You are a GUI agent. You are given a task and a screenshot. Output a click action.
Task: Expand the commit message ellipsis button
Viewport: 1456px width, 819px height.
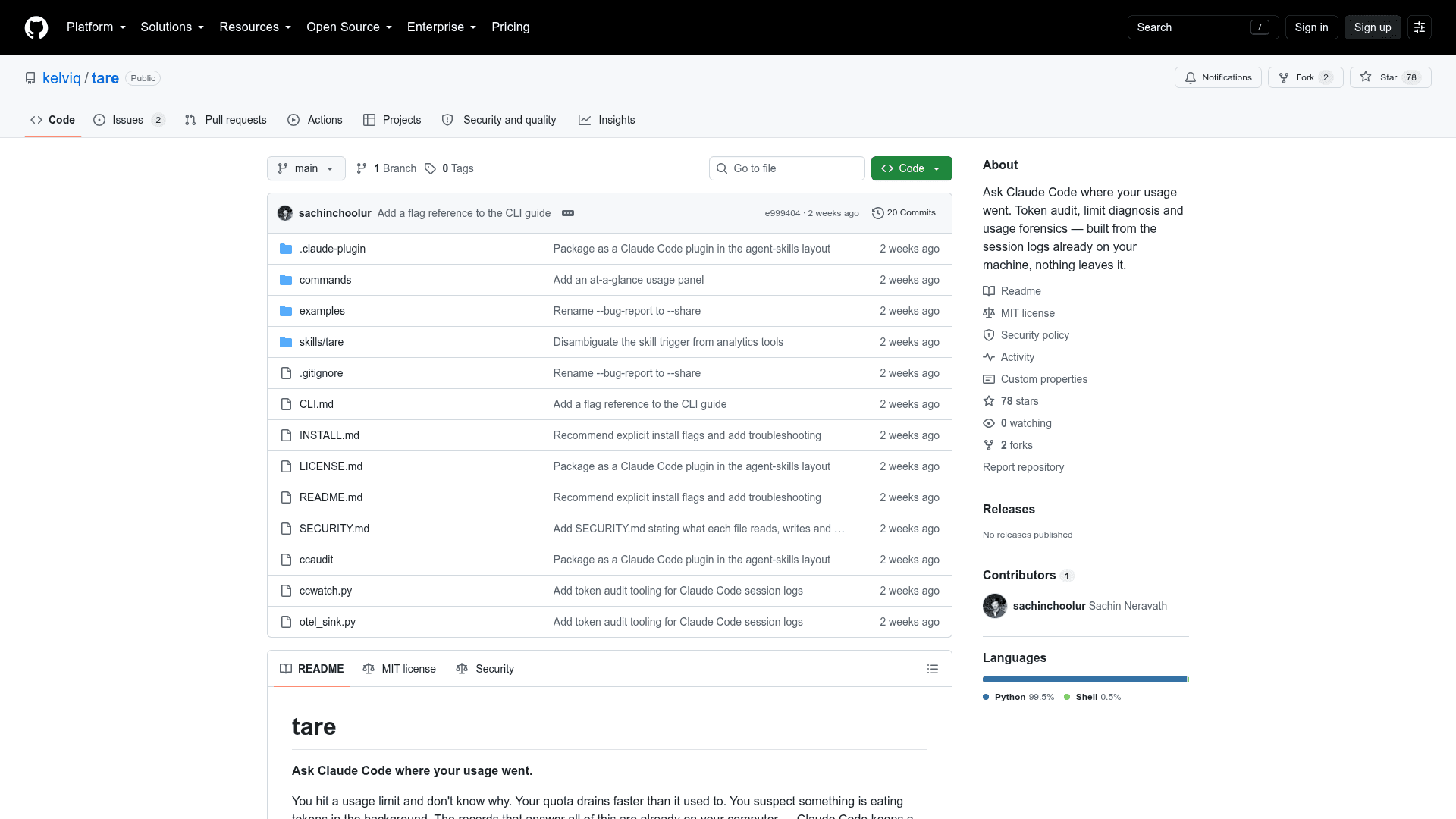tap(568, 213)
